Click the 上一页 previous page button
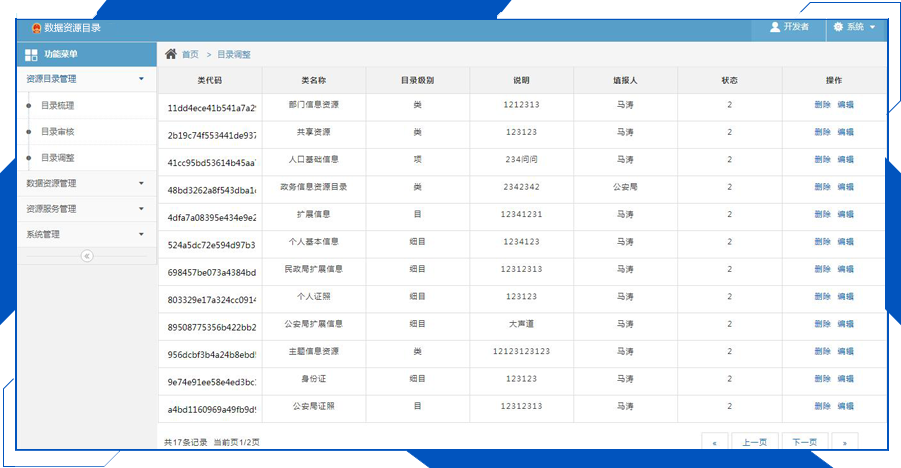 [754, 442]
